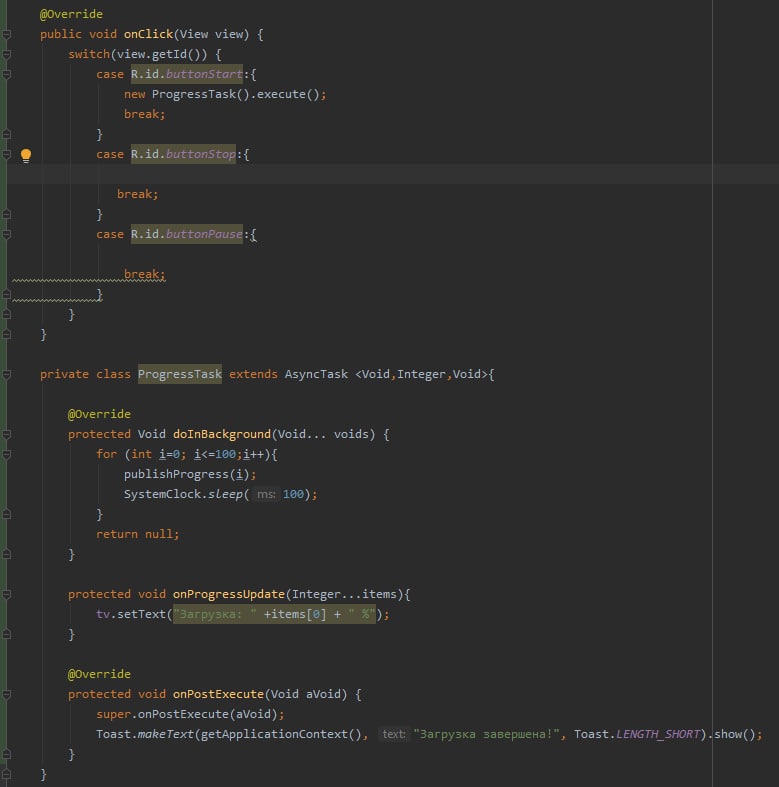This screenshot has height=787, width=779.
Task: Collapse the onProgressUpdate method fold marker
Action: click(x=7, y=595)
